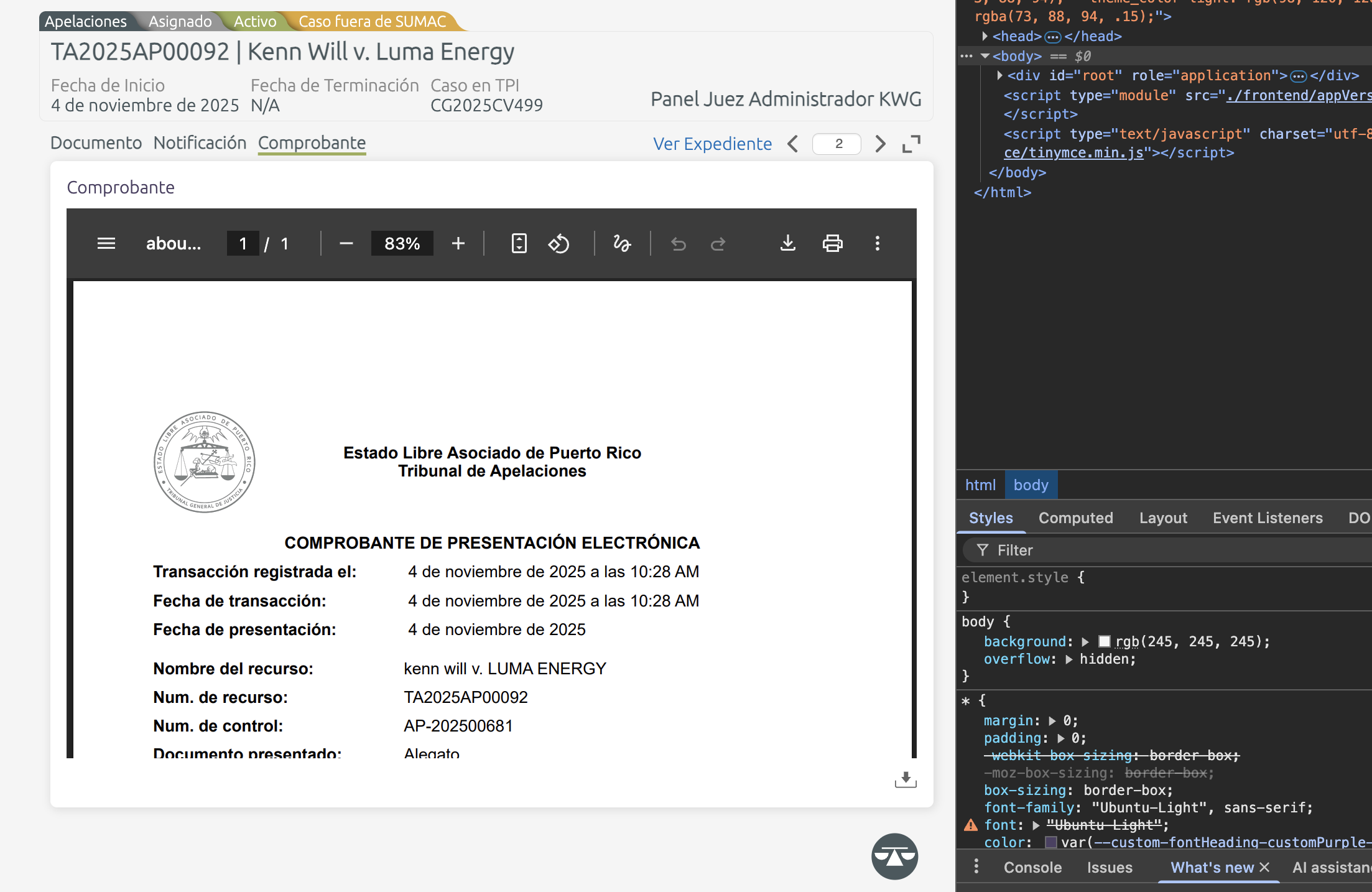
Task: Open the Computed tab in DevTools
Action: (1075, 518)
